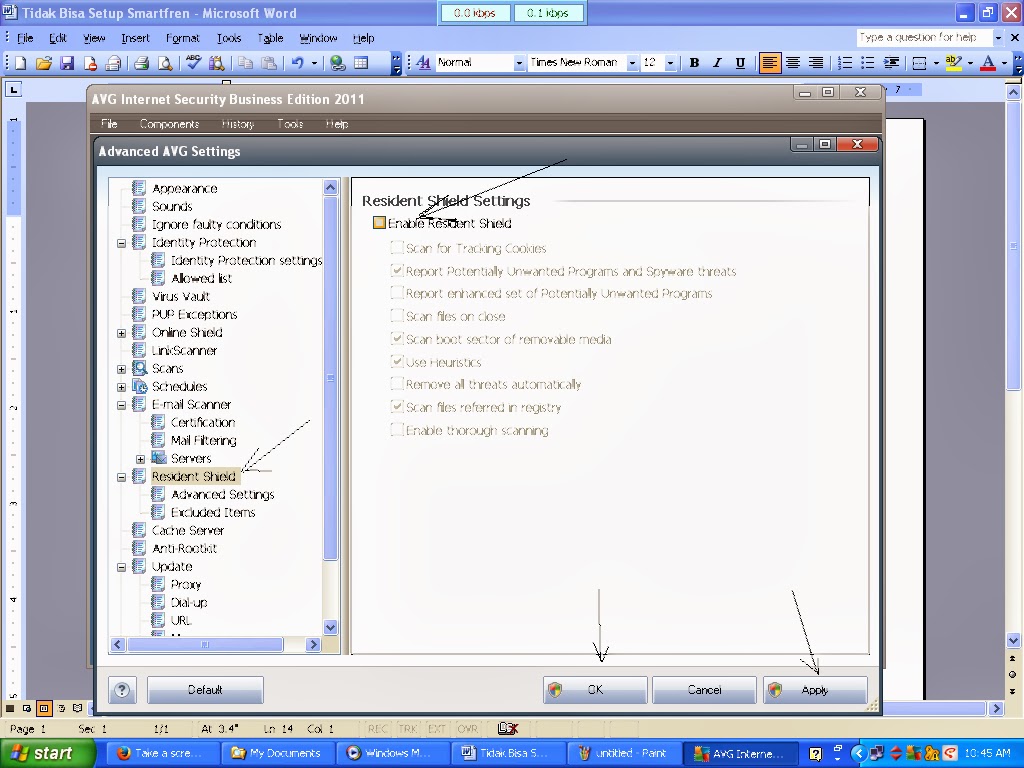Screen dimensions: 1024x768
Task: Toggle Scan files on close checkbox
Action: click(396, 316)
